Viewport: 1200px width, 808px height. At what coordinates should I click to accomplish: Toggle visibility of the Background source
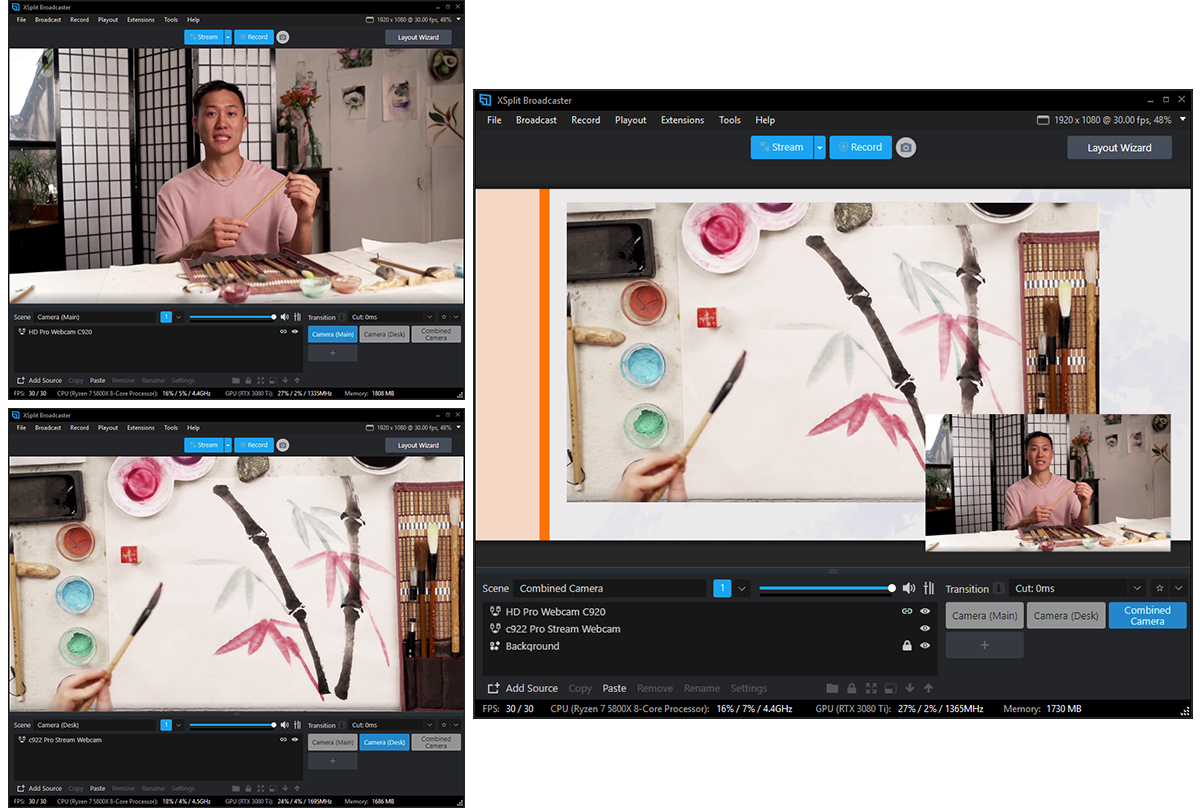coord(925,646)
